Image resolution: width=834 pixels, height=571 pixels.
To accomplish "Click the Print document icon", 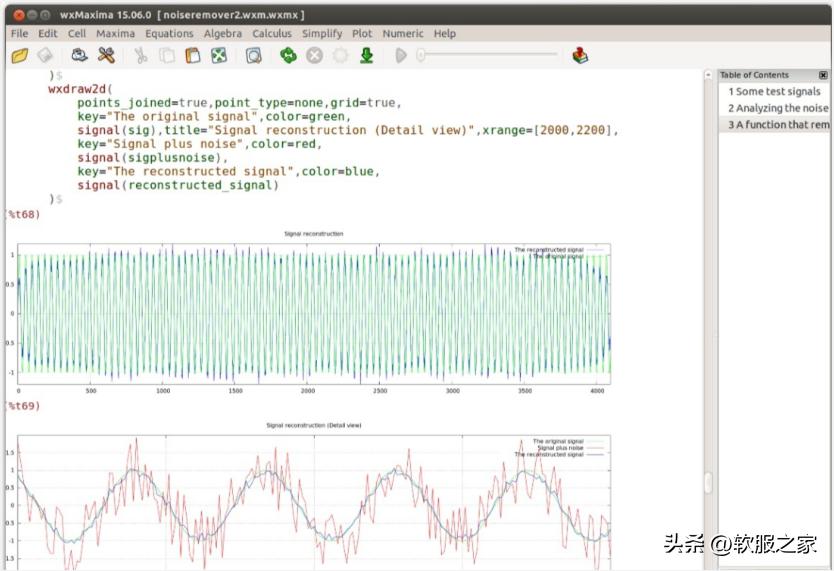I will pyautogui.click(x=79, y=56).
